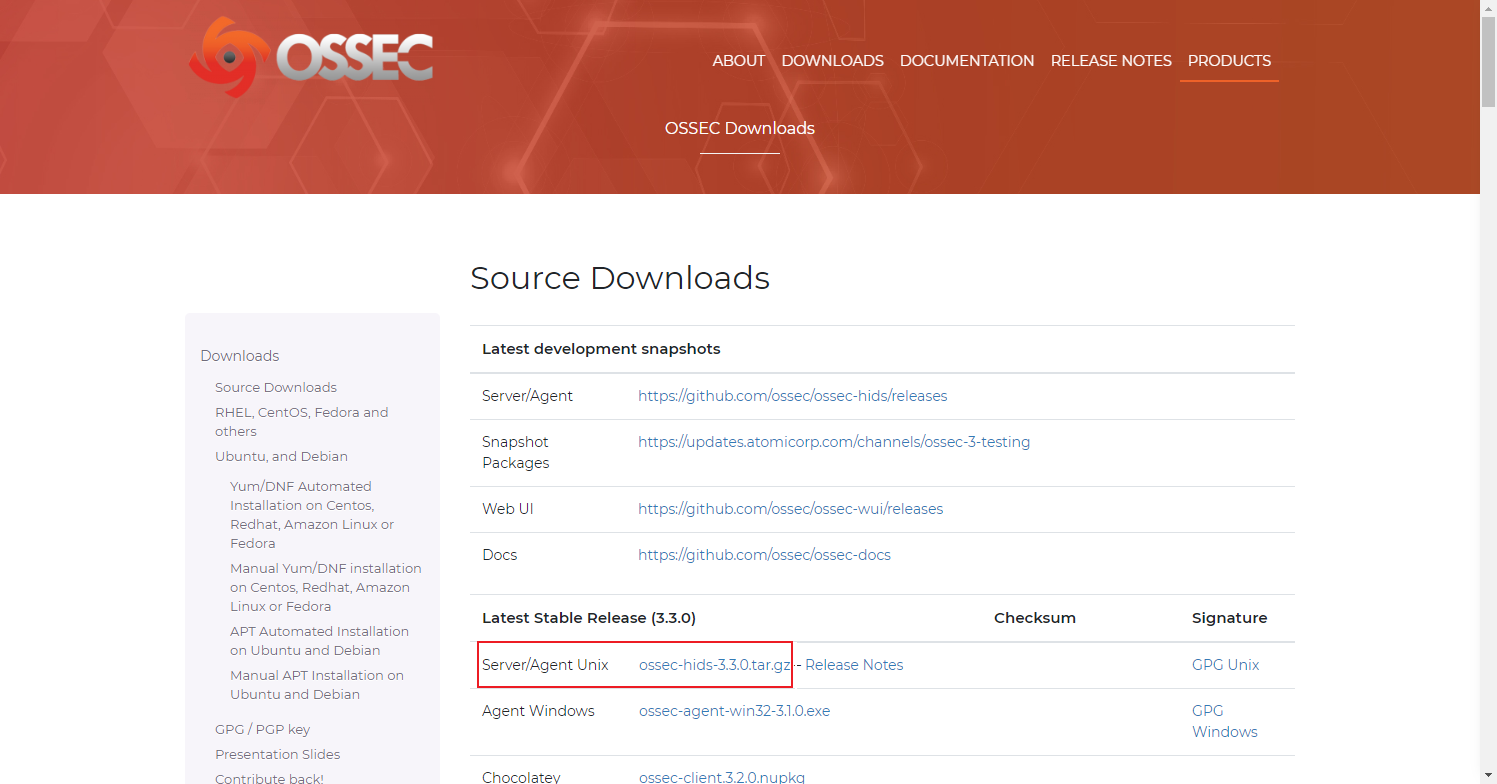Download ossec-agent-win32-3.1.0.exe
Viewport: 1497px width, 784px height.
tap(735, 711)
